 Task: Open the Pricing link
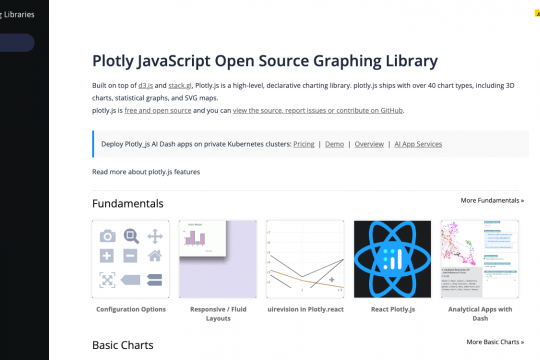(304, 144)
